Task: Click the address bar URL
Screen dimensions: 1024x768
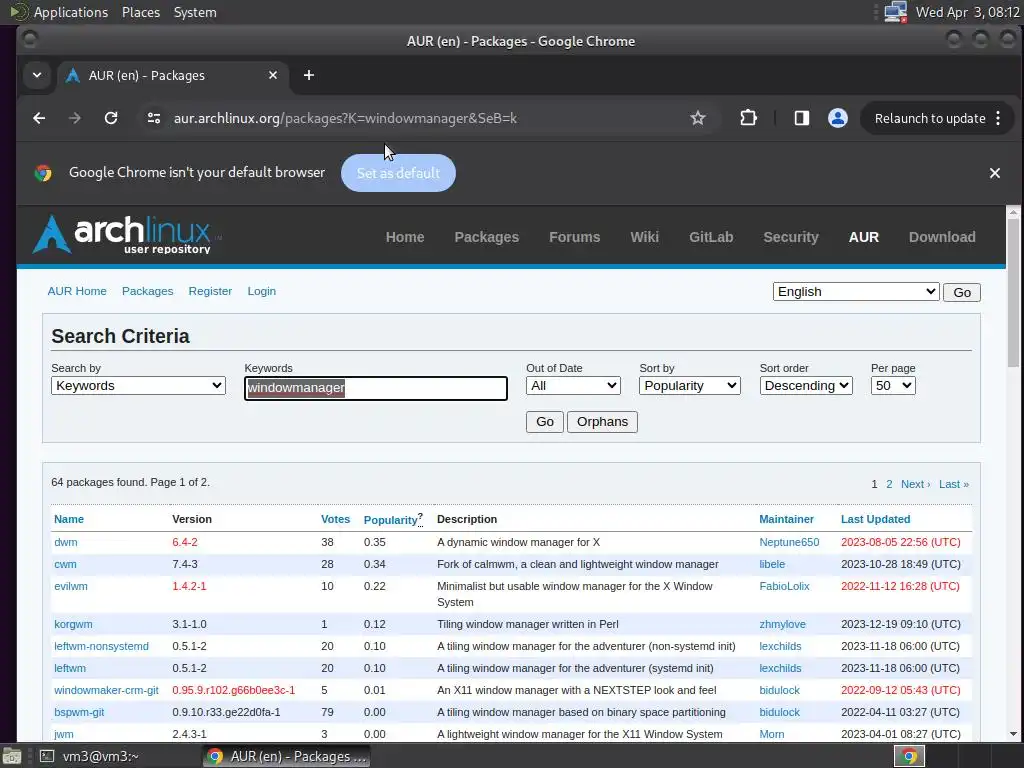Action: click(x=345, y=118)
